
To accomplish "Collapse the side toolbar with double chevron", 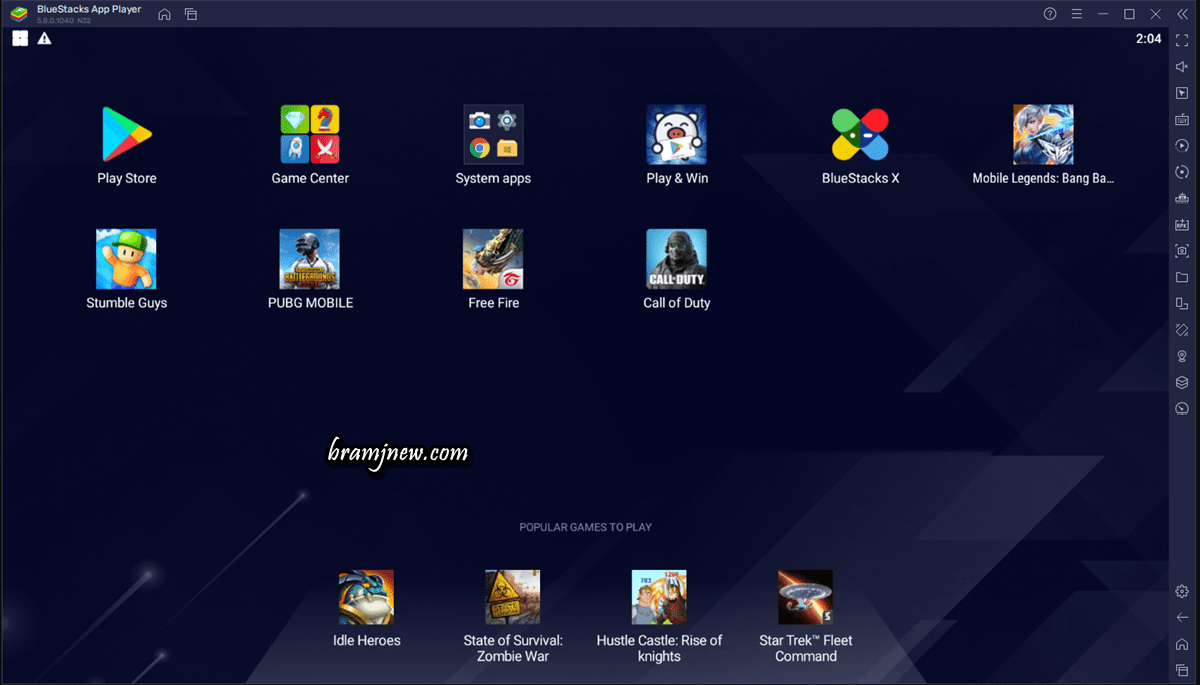I will [1182, 14].
